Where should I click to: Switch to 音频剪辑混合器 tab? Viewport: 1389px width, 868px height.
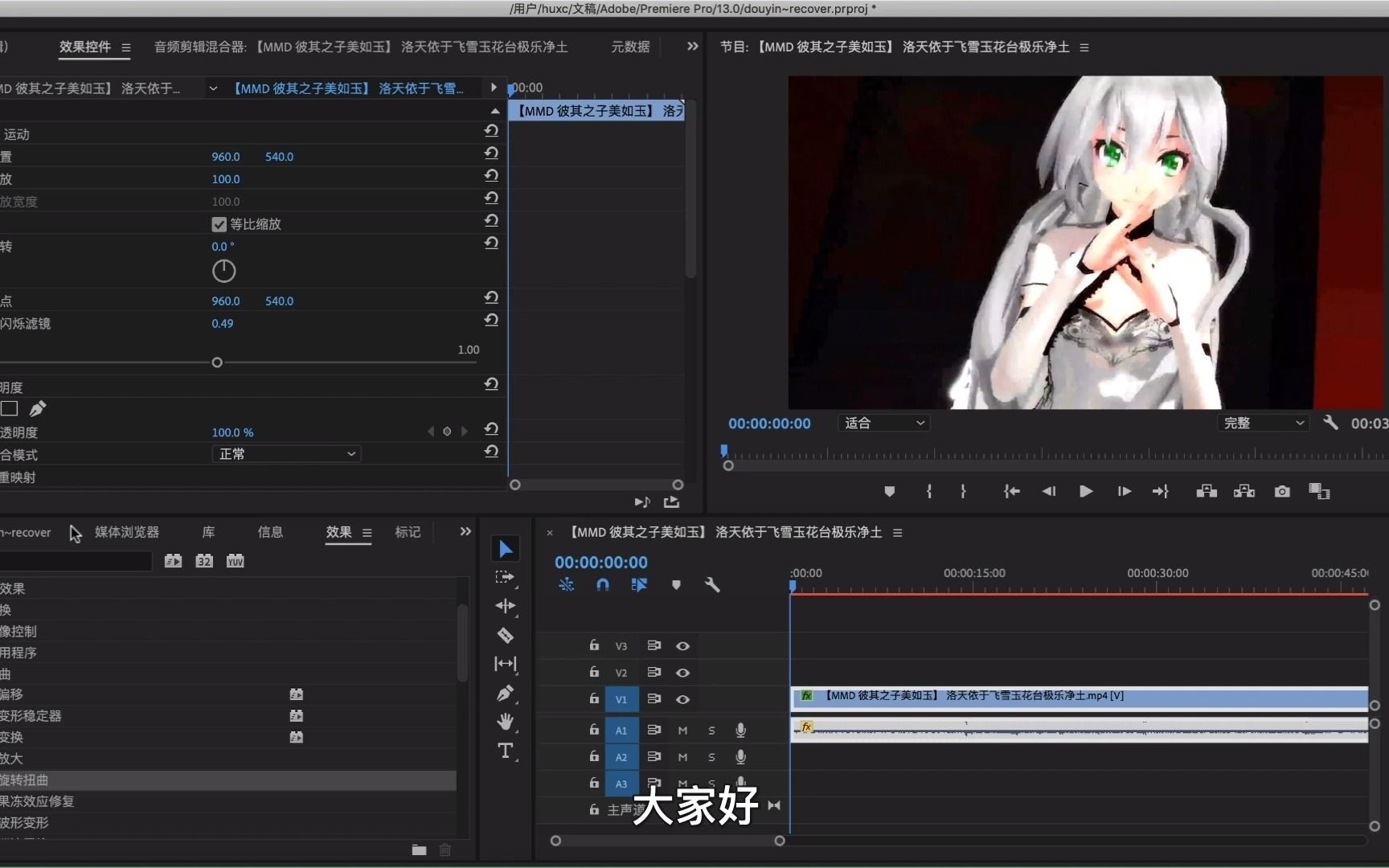[x=361, y=47]
